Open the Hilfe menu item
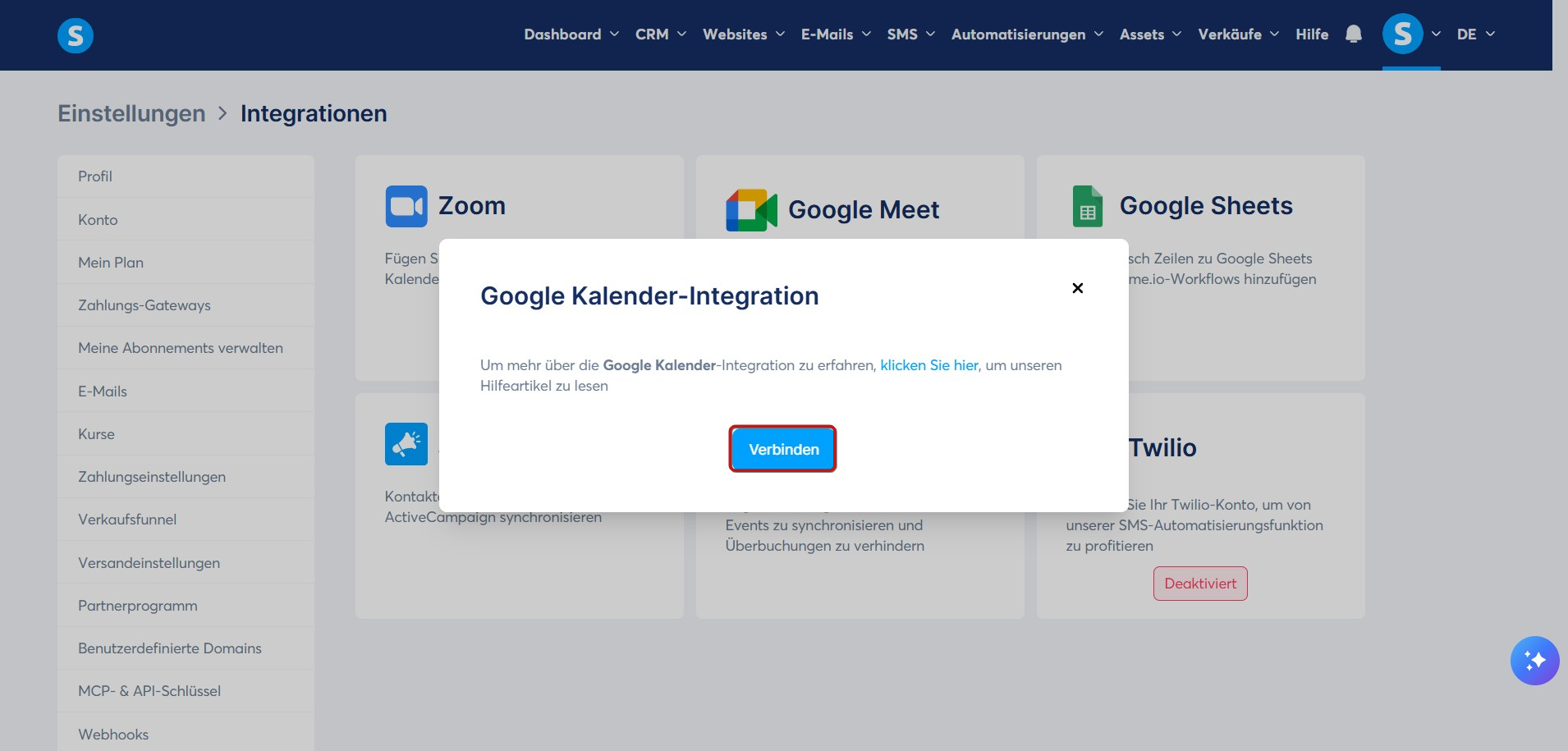 tap(1312, 34)
